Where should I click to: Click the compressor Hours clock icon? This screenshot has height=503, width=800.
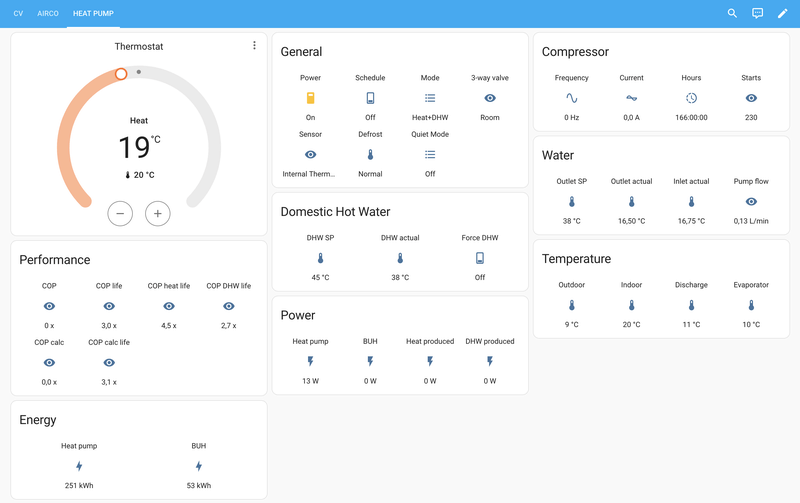[691, 98]
